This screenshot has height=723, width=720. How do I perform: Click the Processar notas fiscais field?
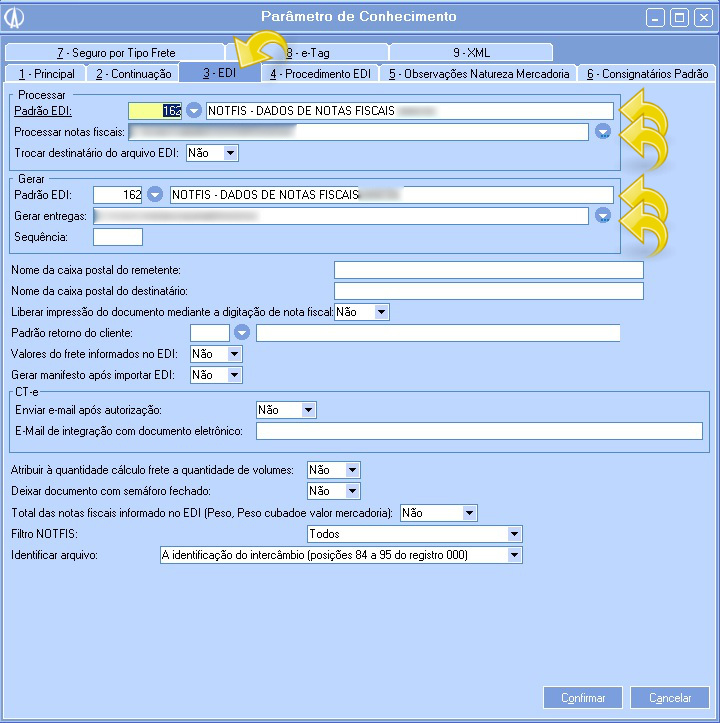[x=358, y=132]
